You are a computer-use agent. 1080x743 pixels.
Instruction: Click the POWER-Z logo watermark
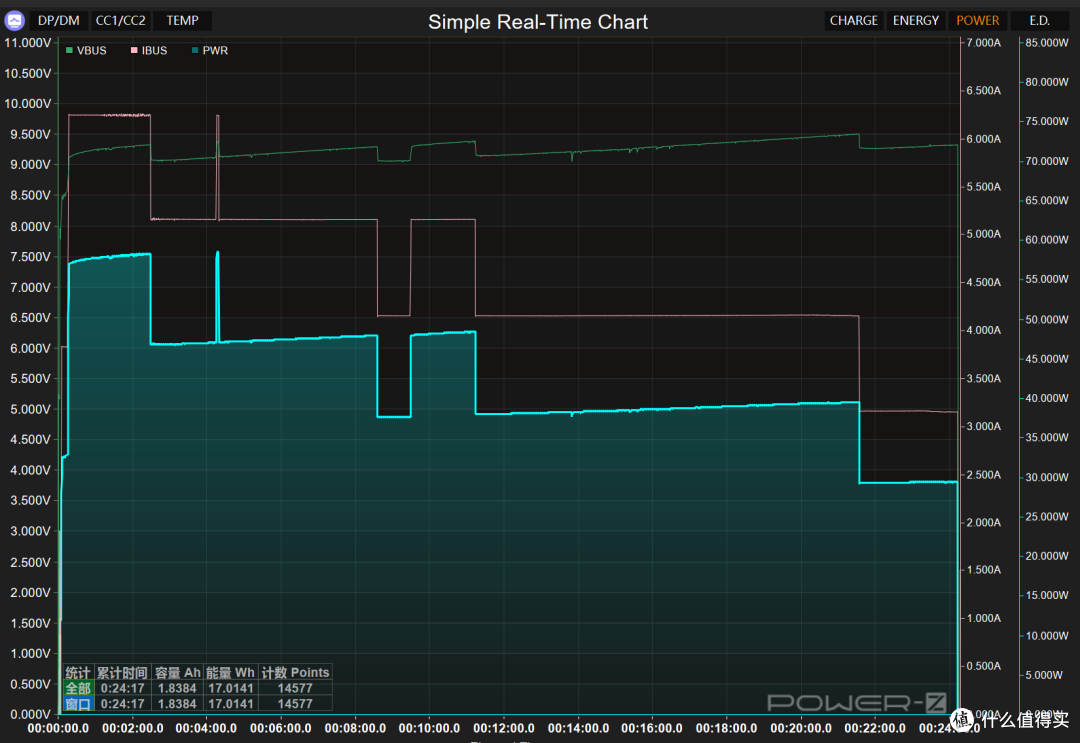pos(856,703)
